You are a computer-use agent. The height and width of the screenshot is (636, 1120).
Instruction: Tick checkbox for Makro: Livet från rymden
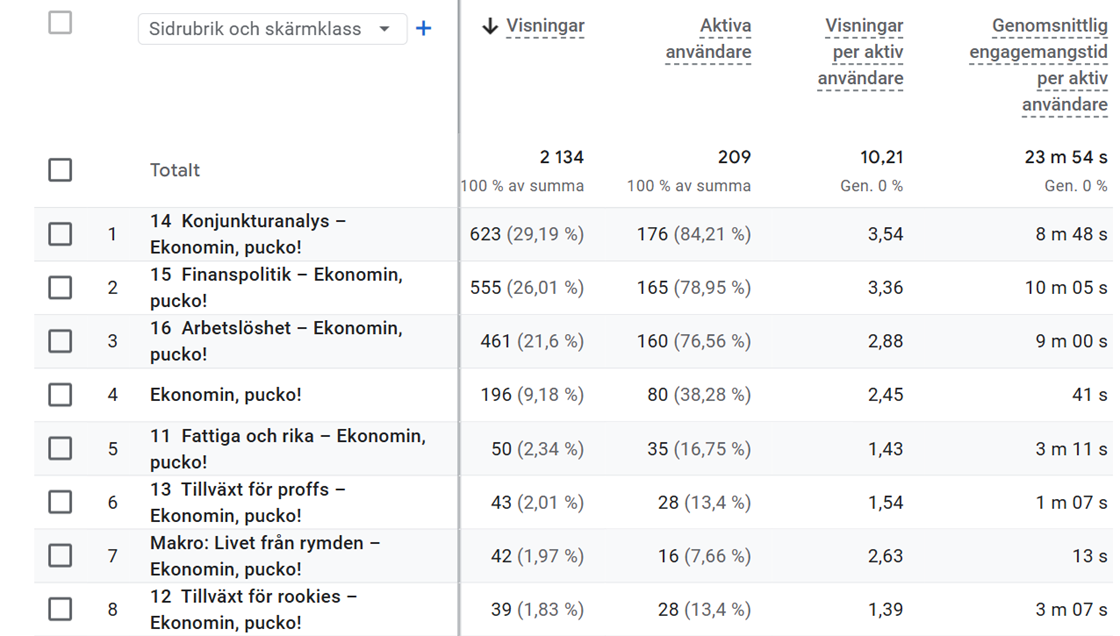tap(60, 556)
